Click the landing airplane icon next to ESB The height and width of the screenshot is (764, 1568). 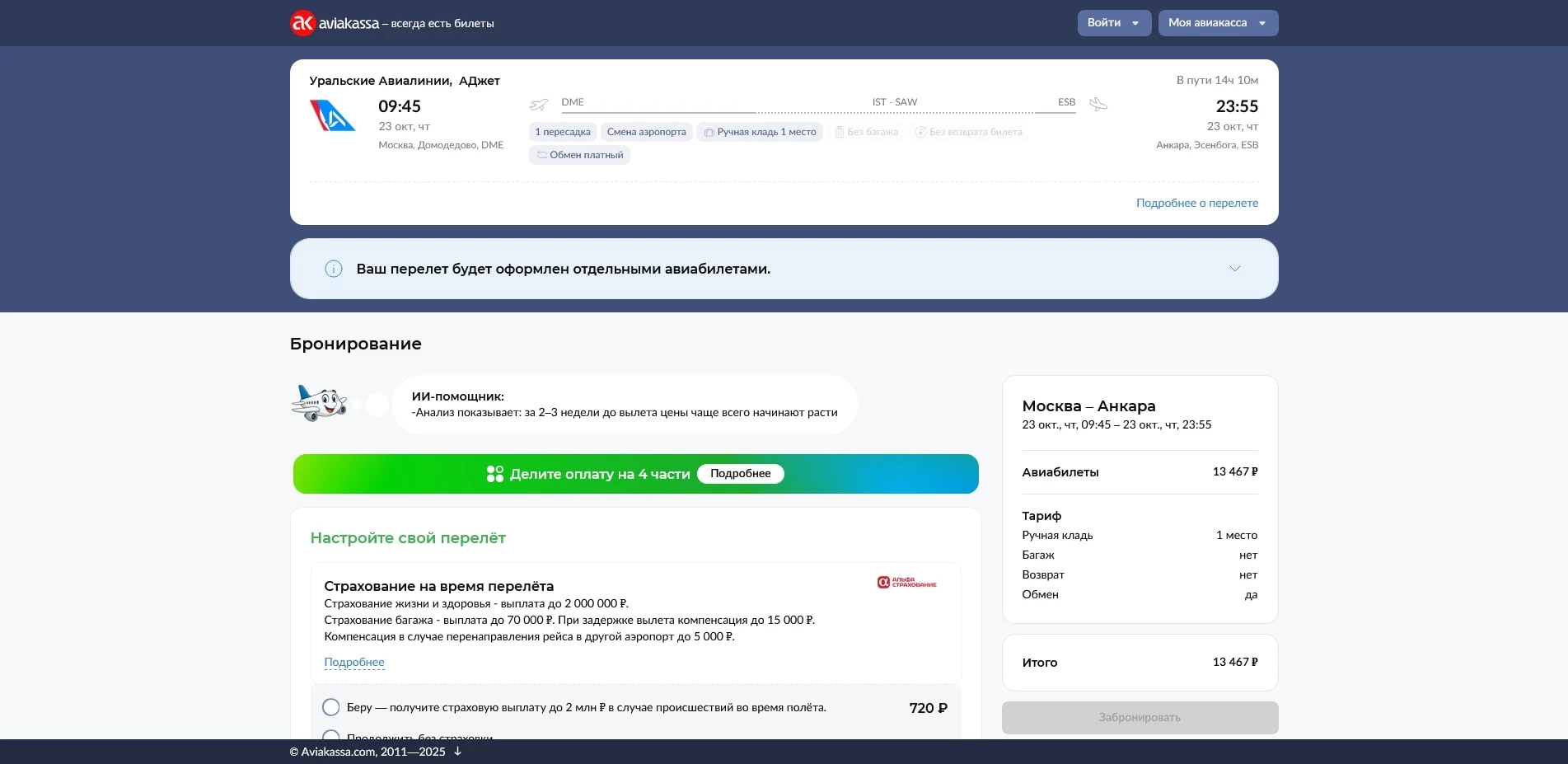1098,104
